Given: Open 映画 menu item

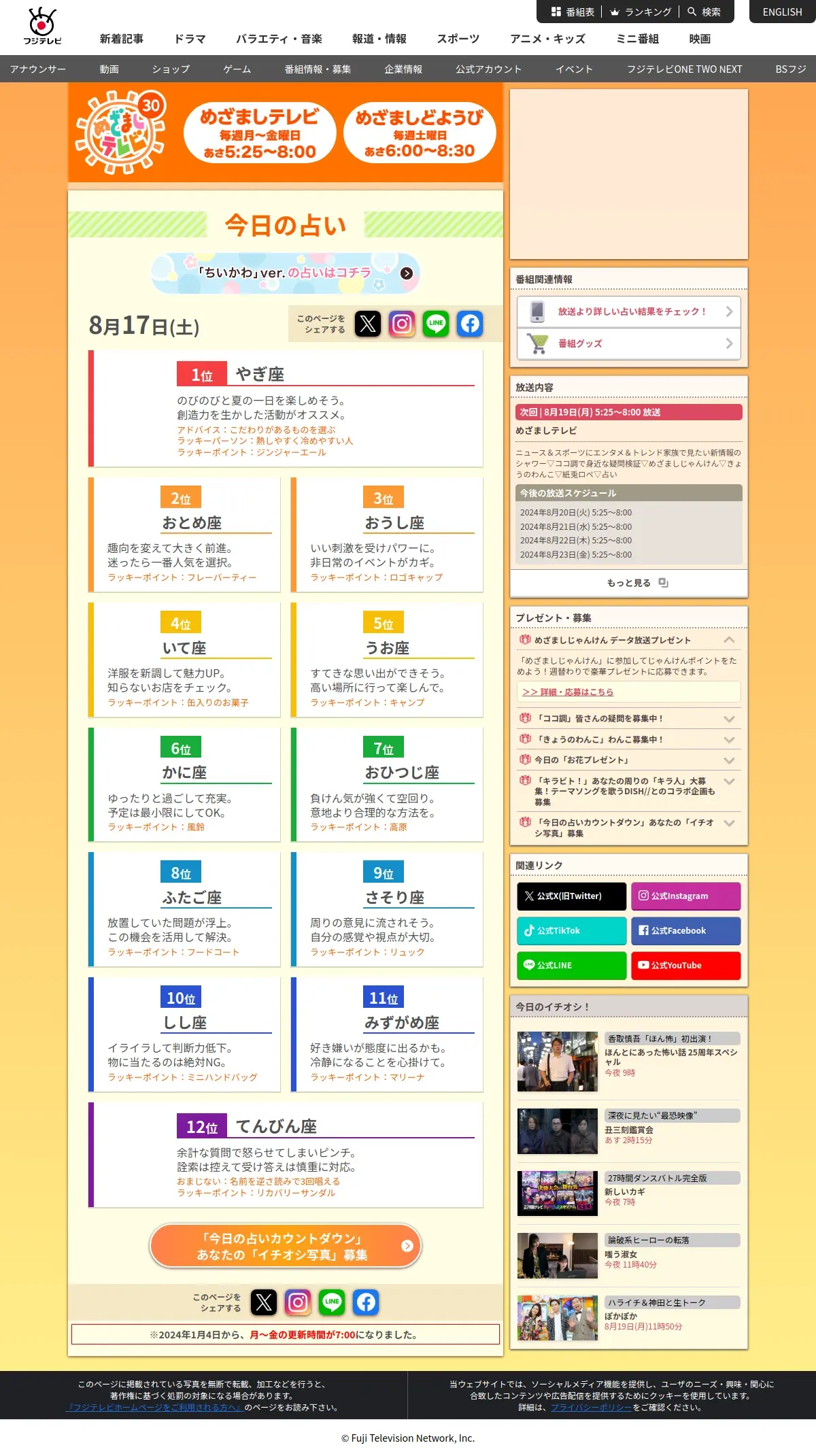Looking at the screenshot, I should point(700,39).
